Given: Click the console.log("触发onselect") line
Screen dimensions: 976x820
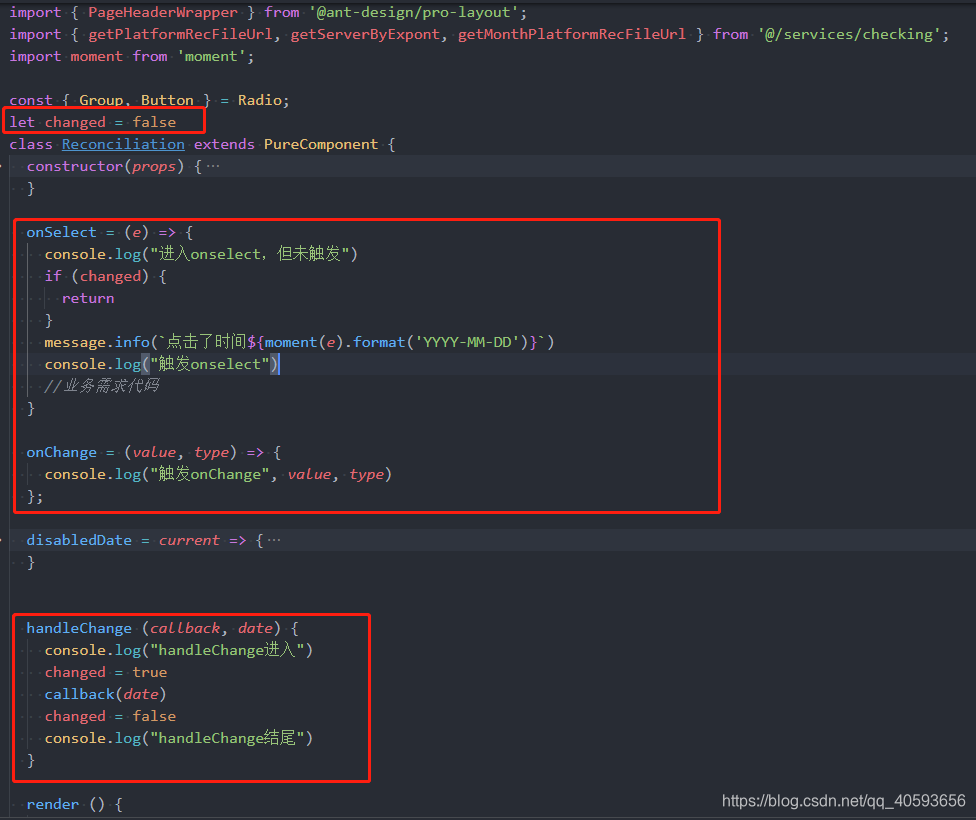Looking at the screenshot, I should pos(162,364).
